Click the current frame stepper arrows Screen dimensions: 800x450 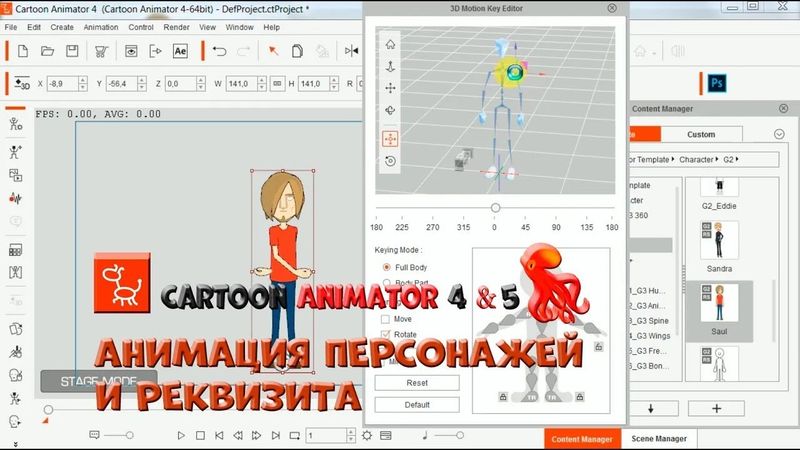pyautogui.click(x=351, y=435)
